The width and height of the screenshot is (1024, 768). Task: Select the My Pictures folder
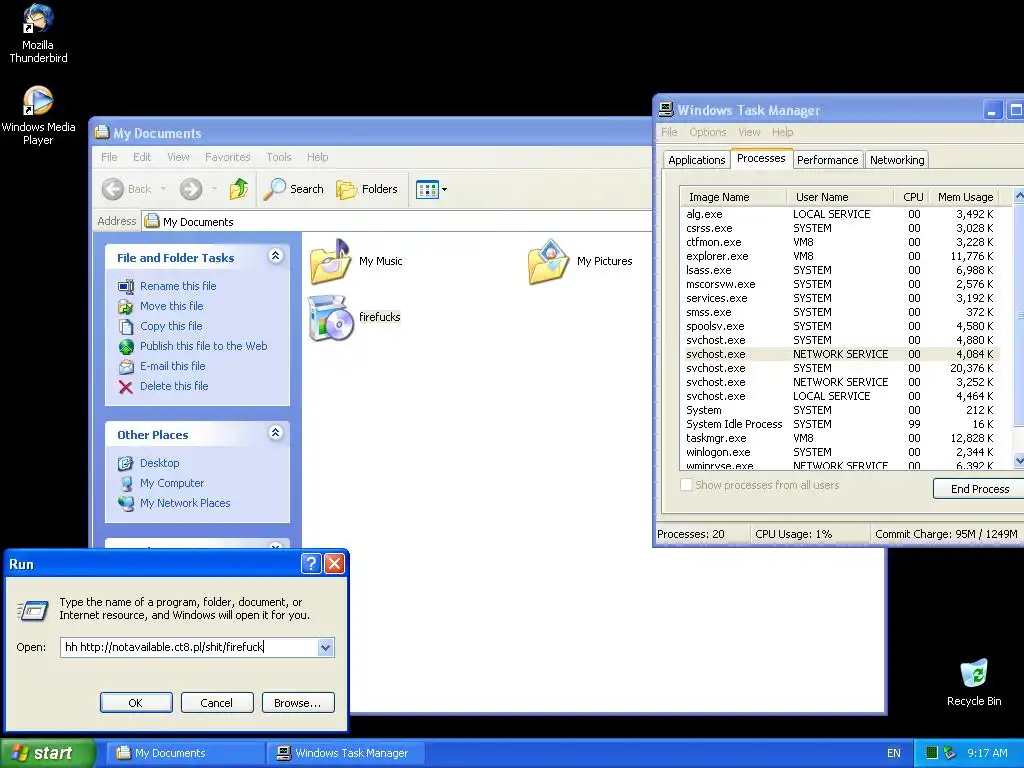pyautogui.click(x=580, y=261)
